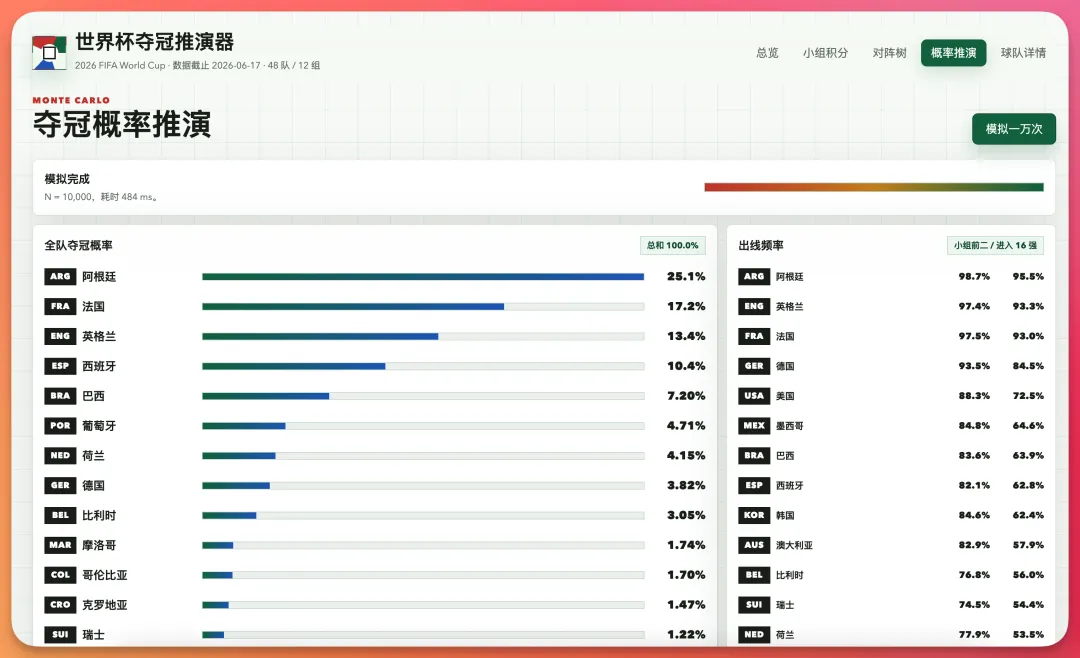Click the 模拟完成 status text
Screen dimensions: 1080x658
67,179
